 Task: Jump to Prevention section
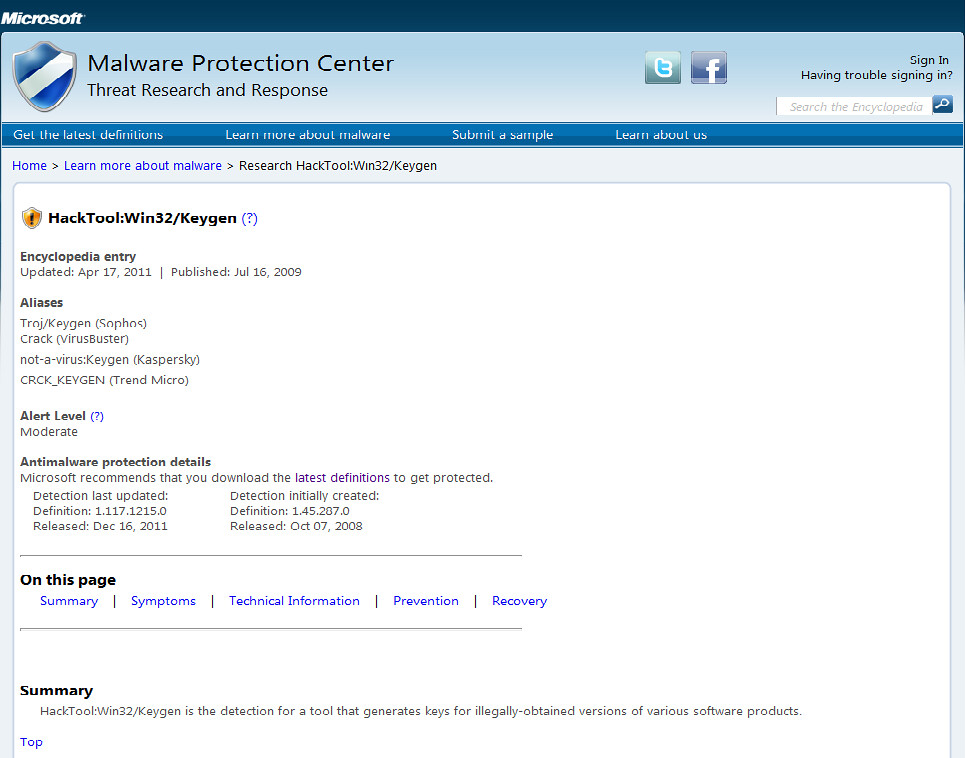tap(426, 601)
